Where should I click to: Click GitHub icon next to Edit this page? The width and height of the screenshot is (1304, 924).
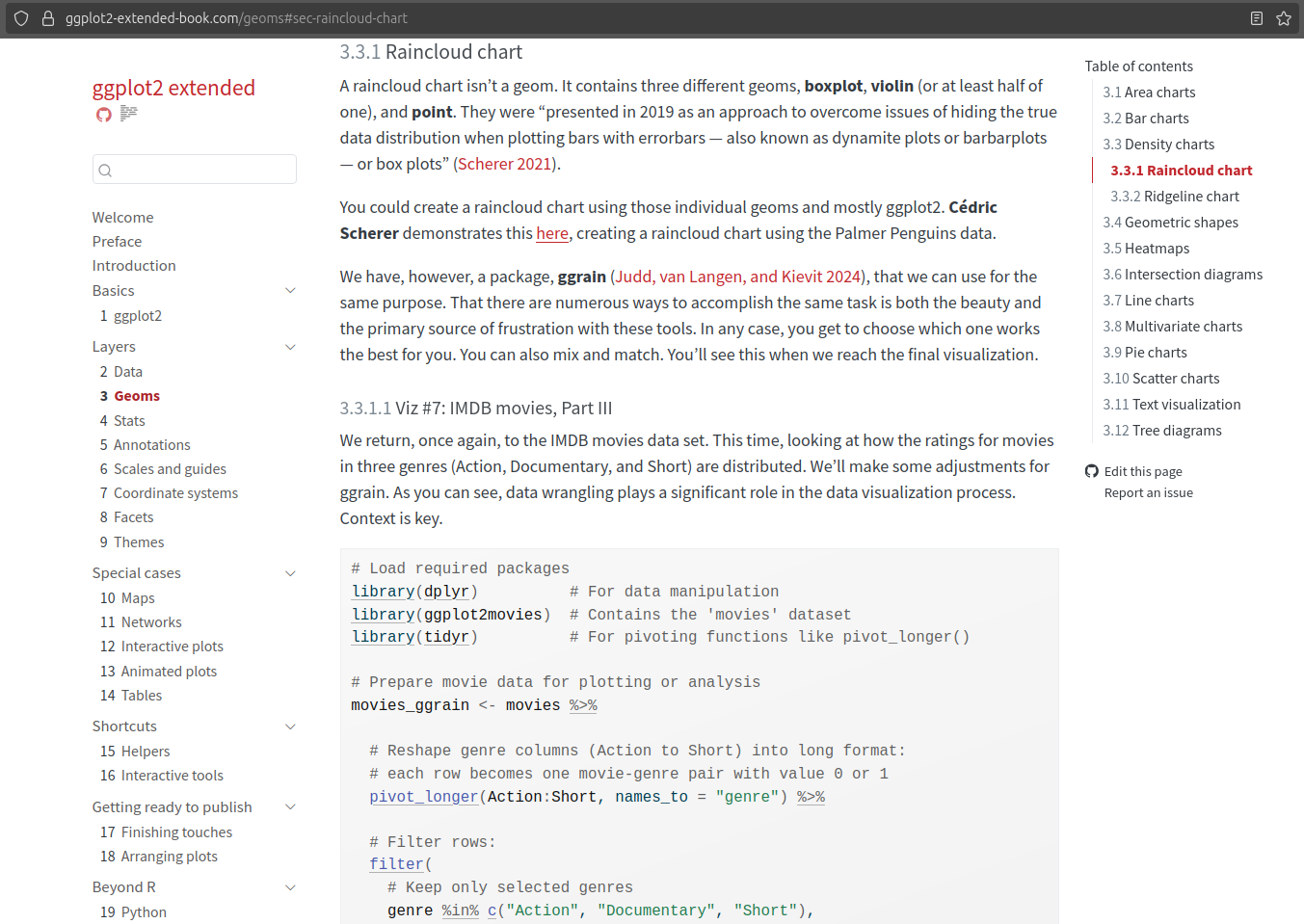[1092, 471]
